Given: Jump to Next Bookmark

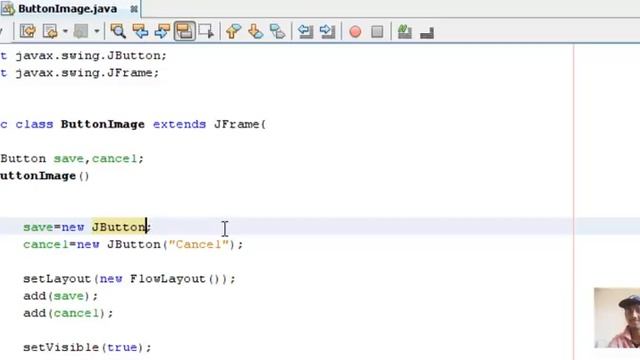Looking at the screenshot, I should point(256,31).
